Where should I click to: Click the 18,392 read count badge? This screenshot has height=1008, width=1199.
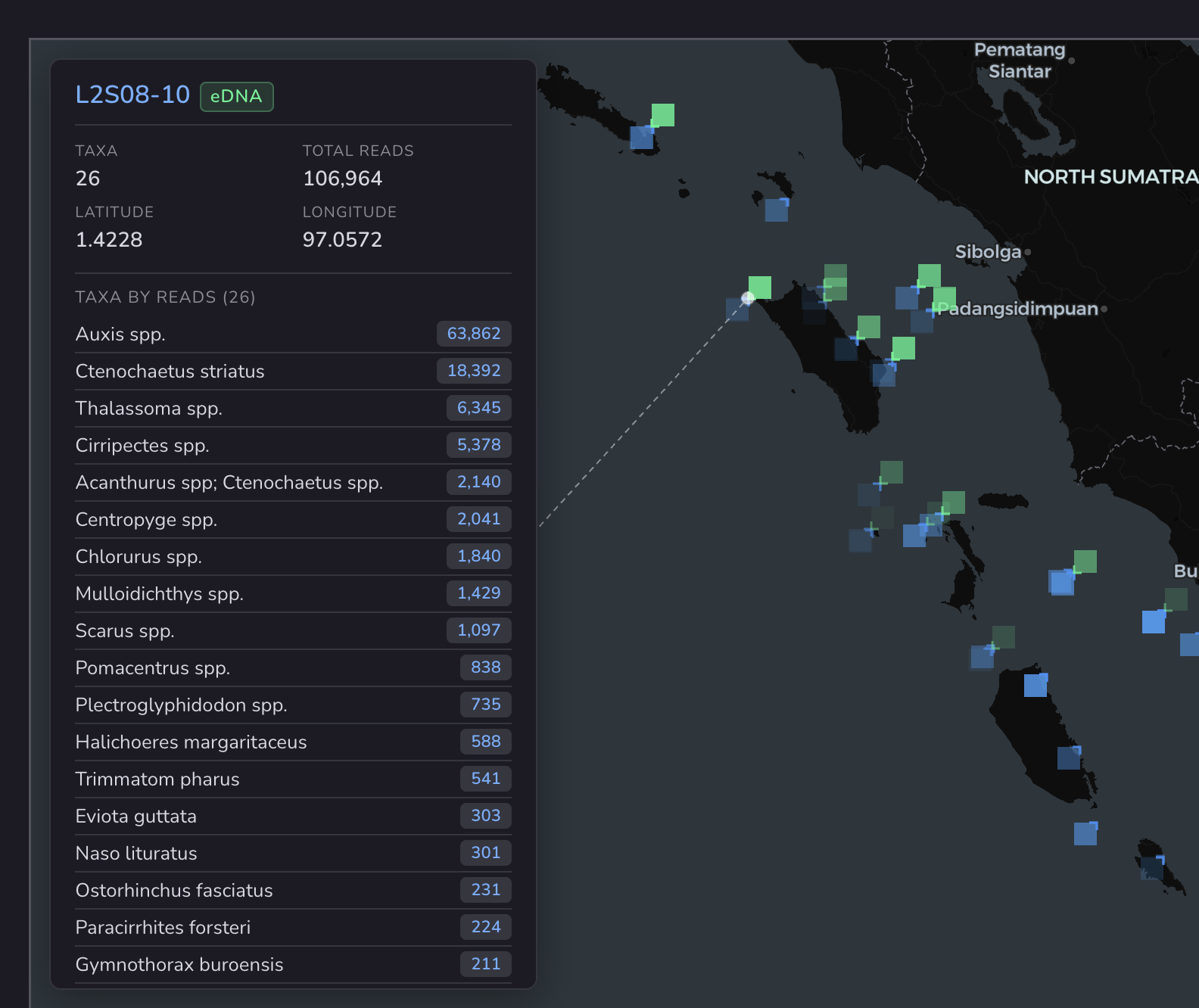[474, 371]
